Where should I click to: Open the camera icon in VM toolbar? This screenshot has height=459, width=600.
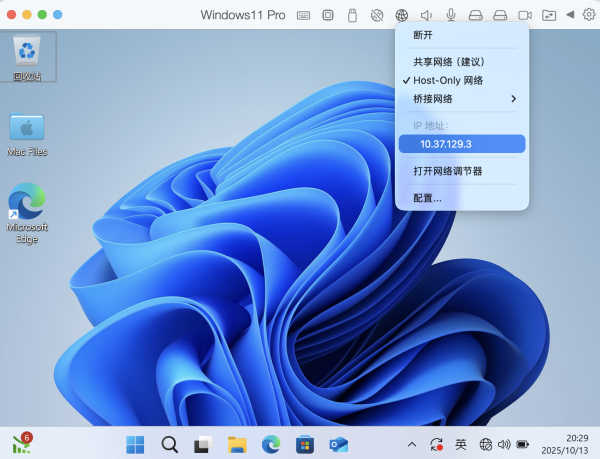[x=524, y=15]
